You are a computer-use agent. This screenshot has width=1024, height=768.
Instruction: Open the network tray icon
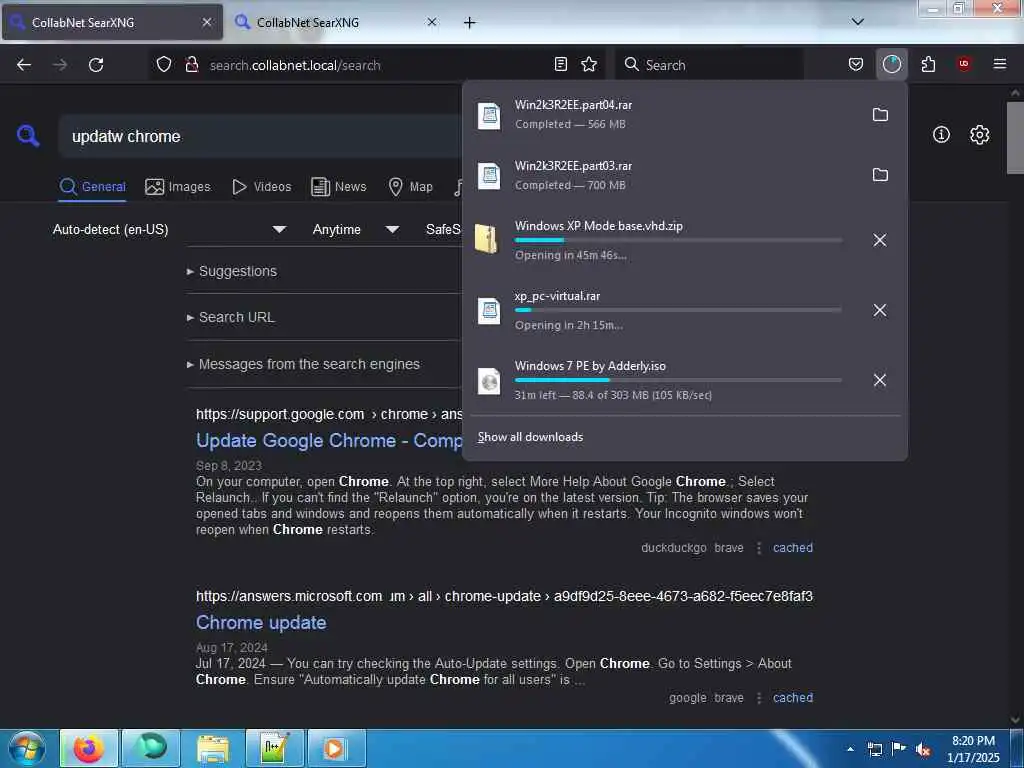[x=874, y=750]
